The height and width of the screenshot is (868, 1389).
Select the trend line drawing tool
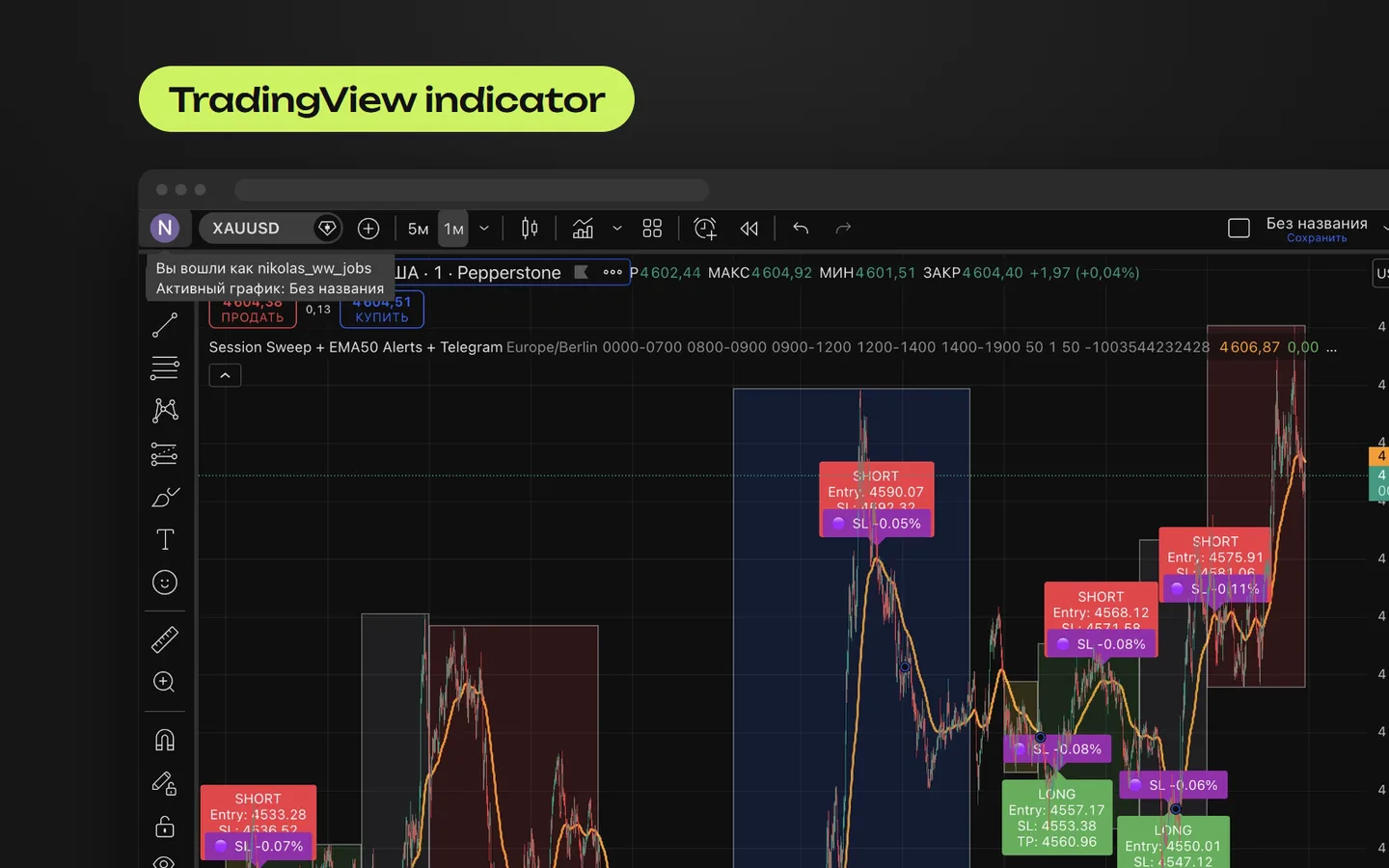point(165,325)
